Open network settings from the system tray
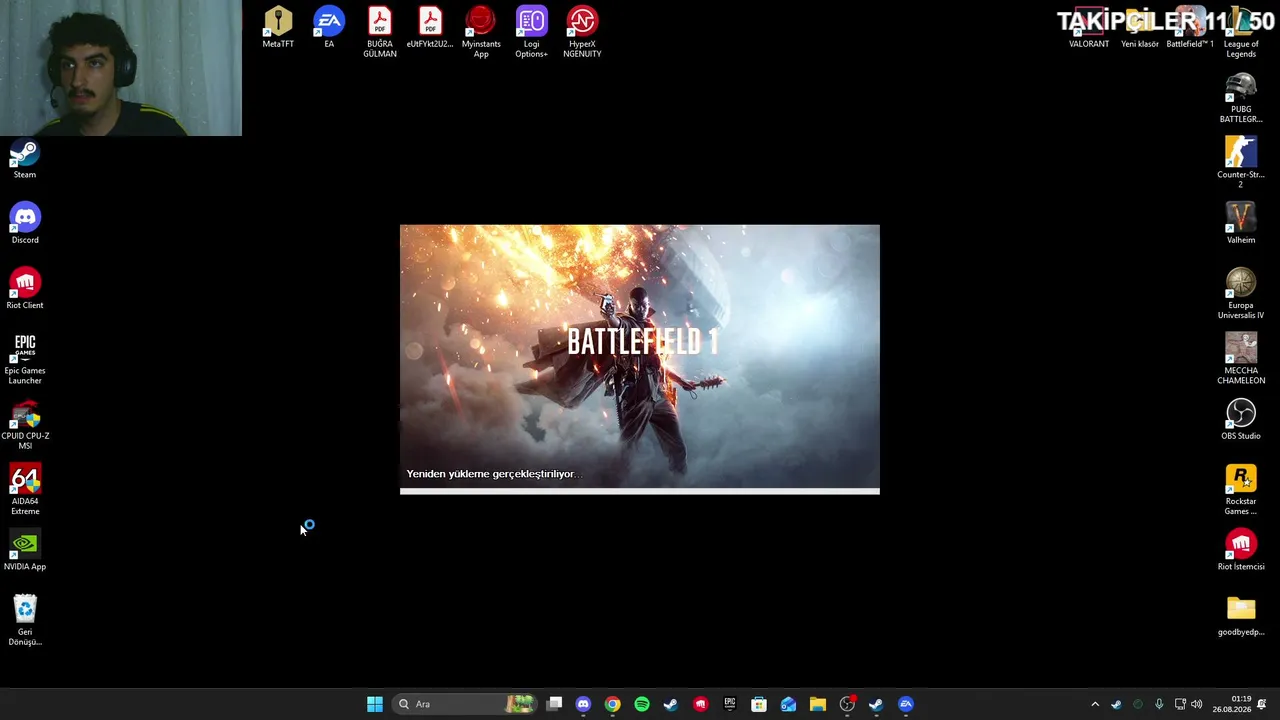The image size is (1280, 720). pyautogui.click(x=1180, y=704)
